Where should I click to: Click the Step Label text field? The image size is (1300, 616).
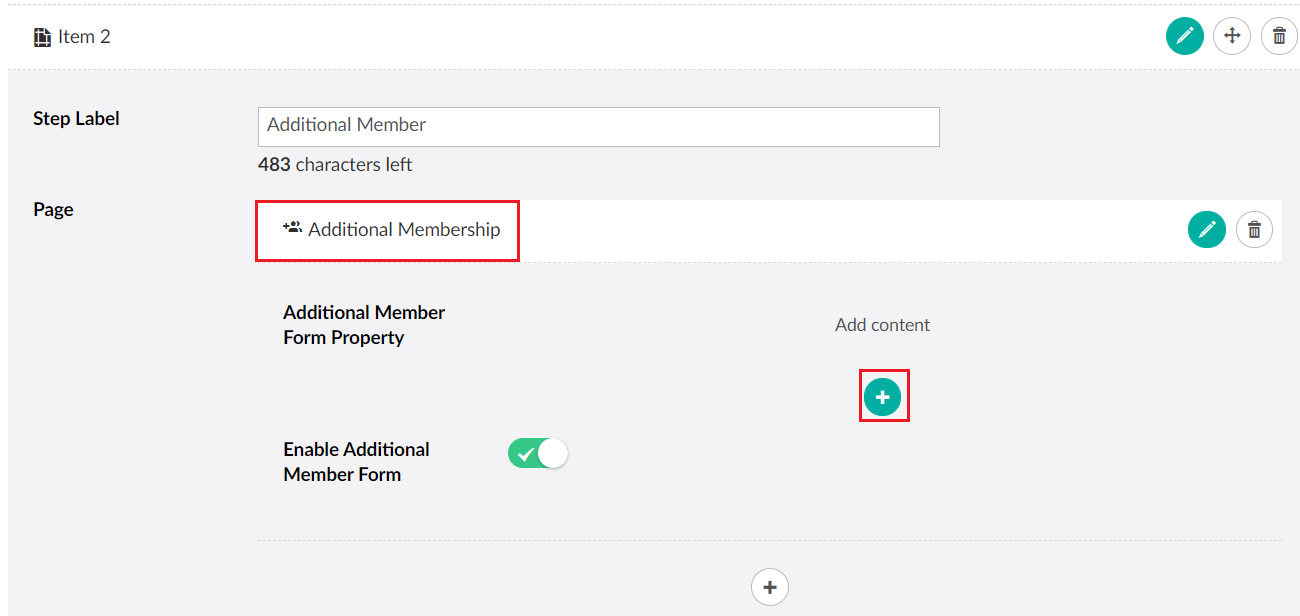pos(598,126)
